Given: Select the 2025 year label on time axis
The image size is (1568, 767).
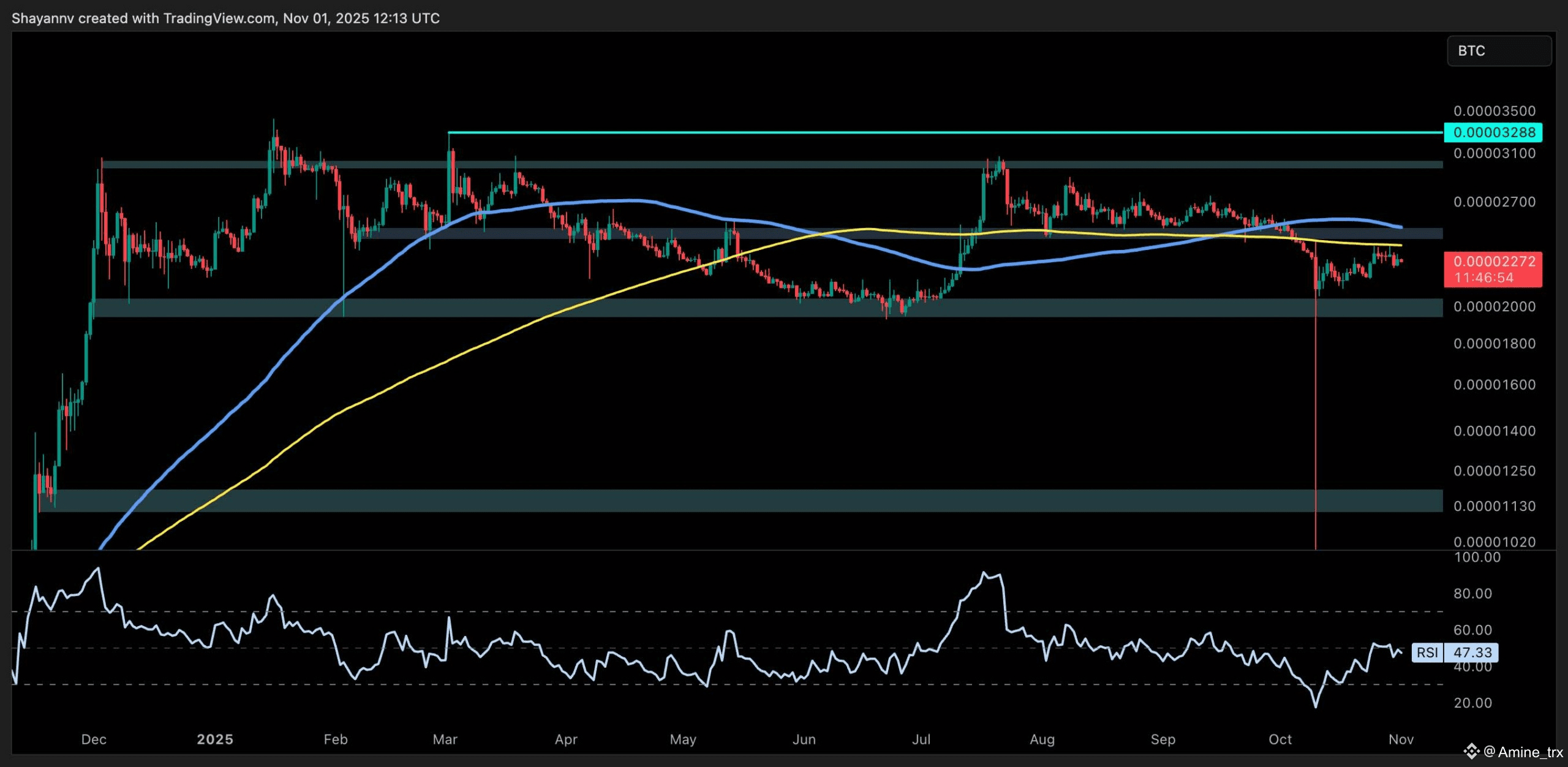Looking at the screenshot, I should 215,739.
